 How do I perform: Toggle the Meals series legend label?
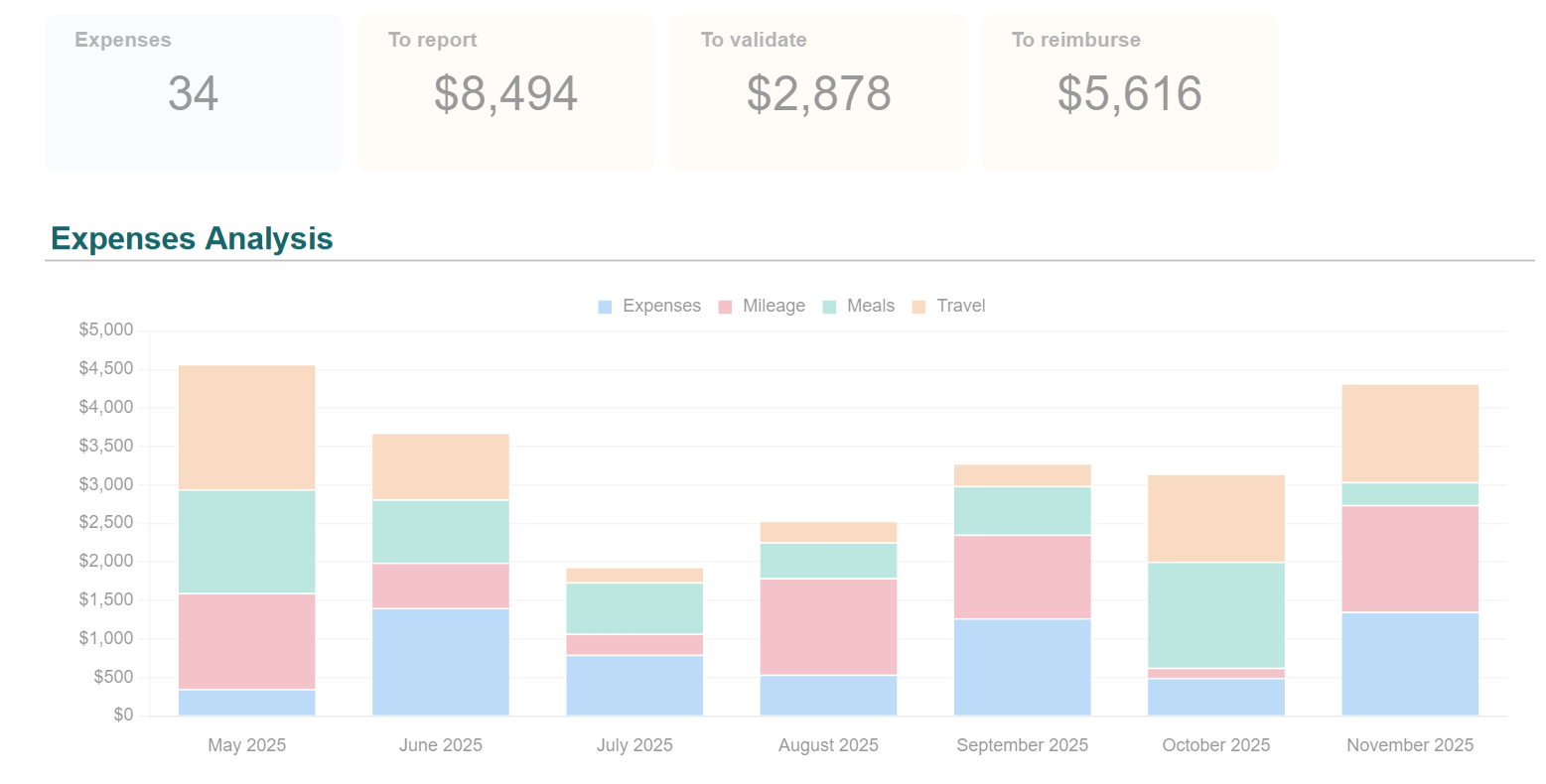[870, 306]
